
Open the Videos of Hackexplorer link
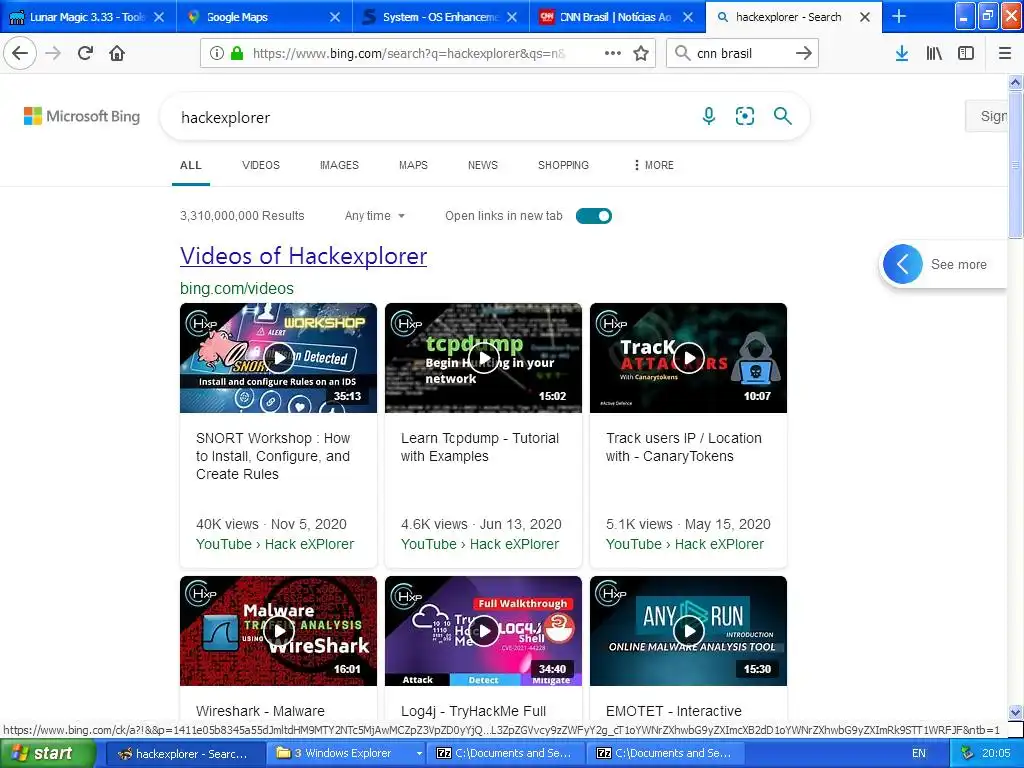click(304, 256)
